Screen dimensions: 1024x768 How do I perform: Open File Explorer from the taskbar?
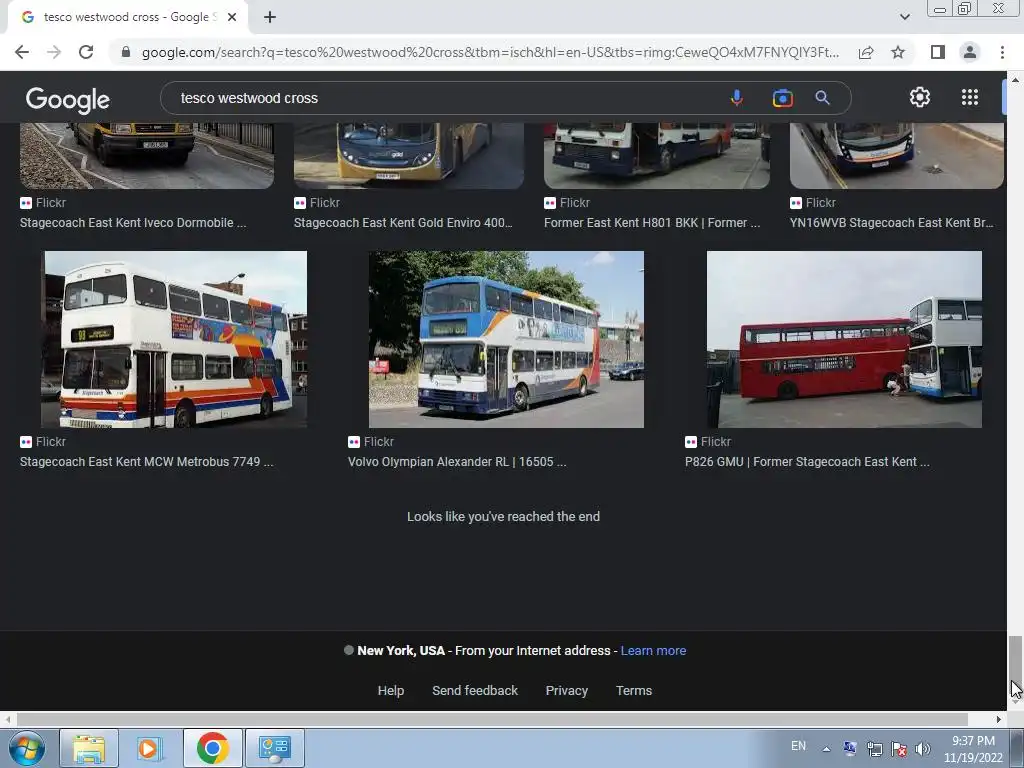(x=89, y=748)
